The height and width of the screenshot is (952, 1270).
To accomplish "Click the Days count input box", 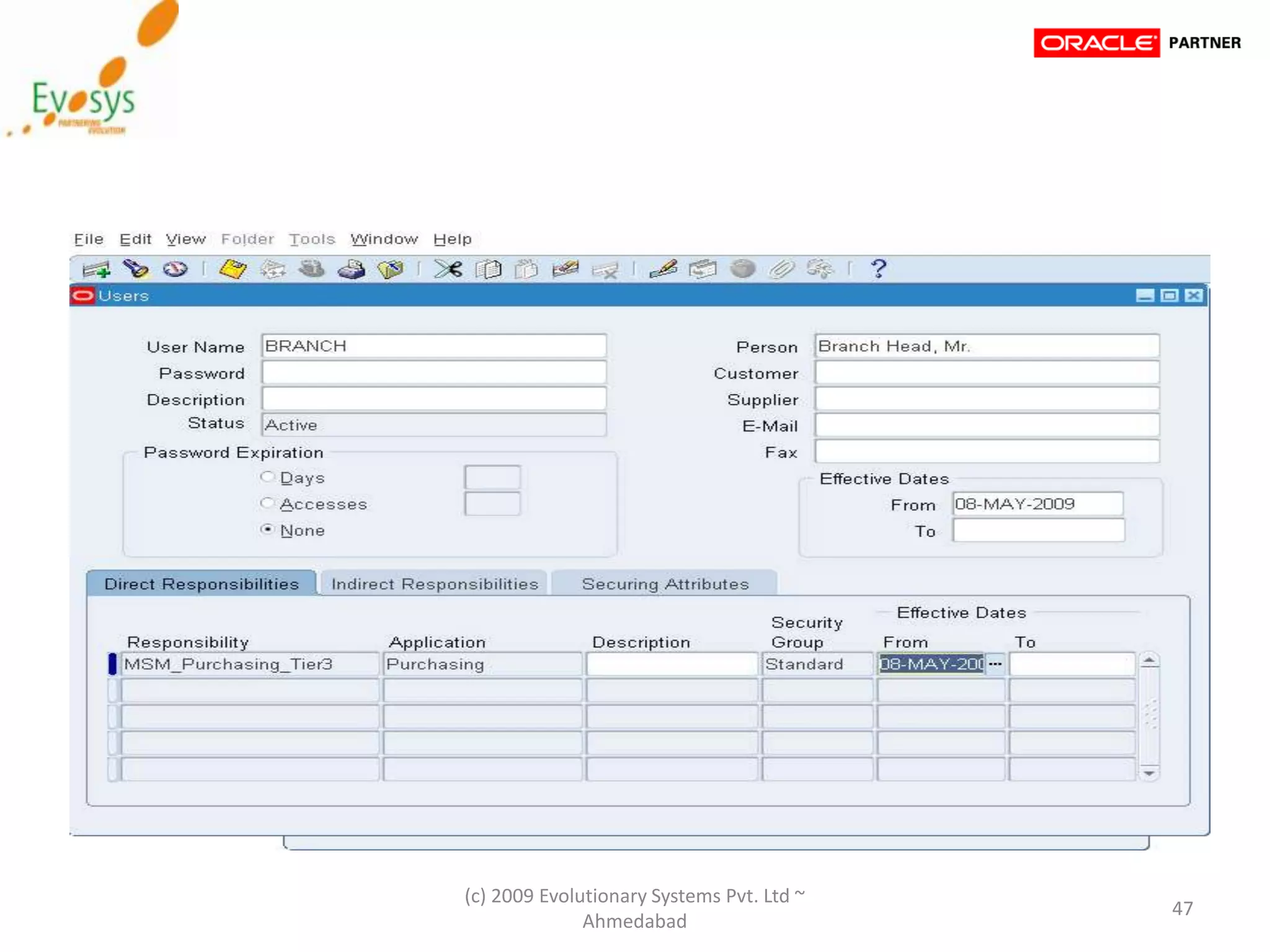I will (492, 477).
